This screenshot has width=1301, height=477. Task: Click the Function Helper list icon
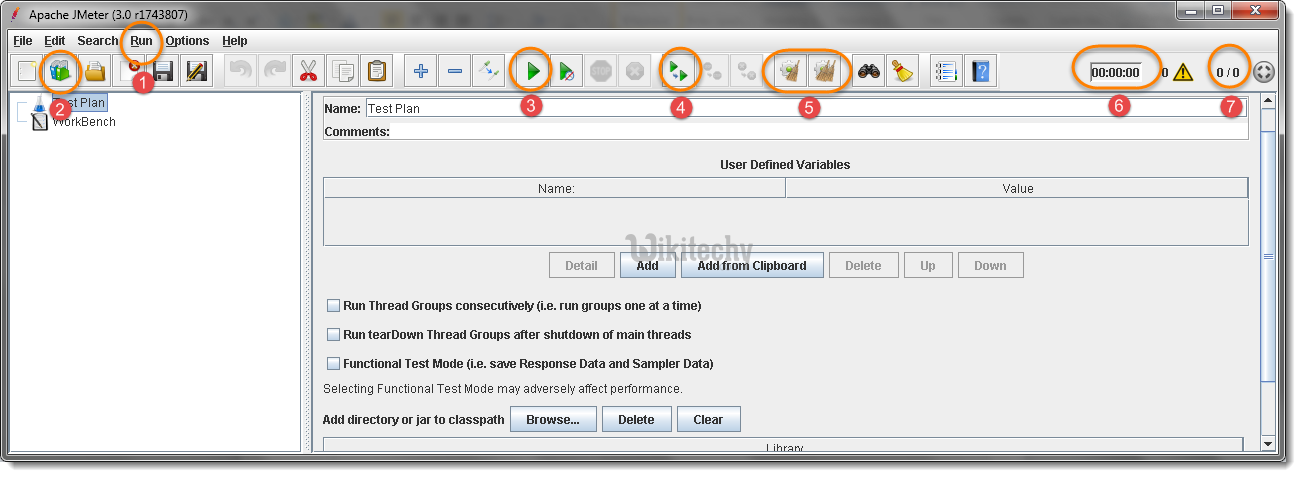945,71
